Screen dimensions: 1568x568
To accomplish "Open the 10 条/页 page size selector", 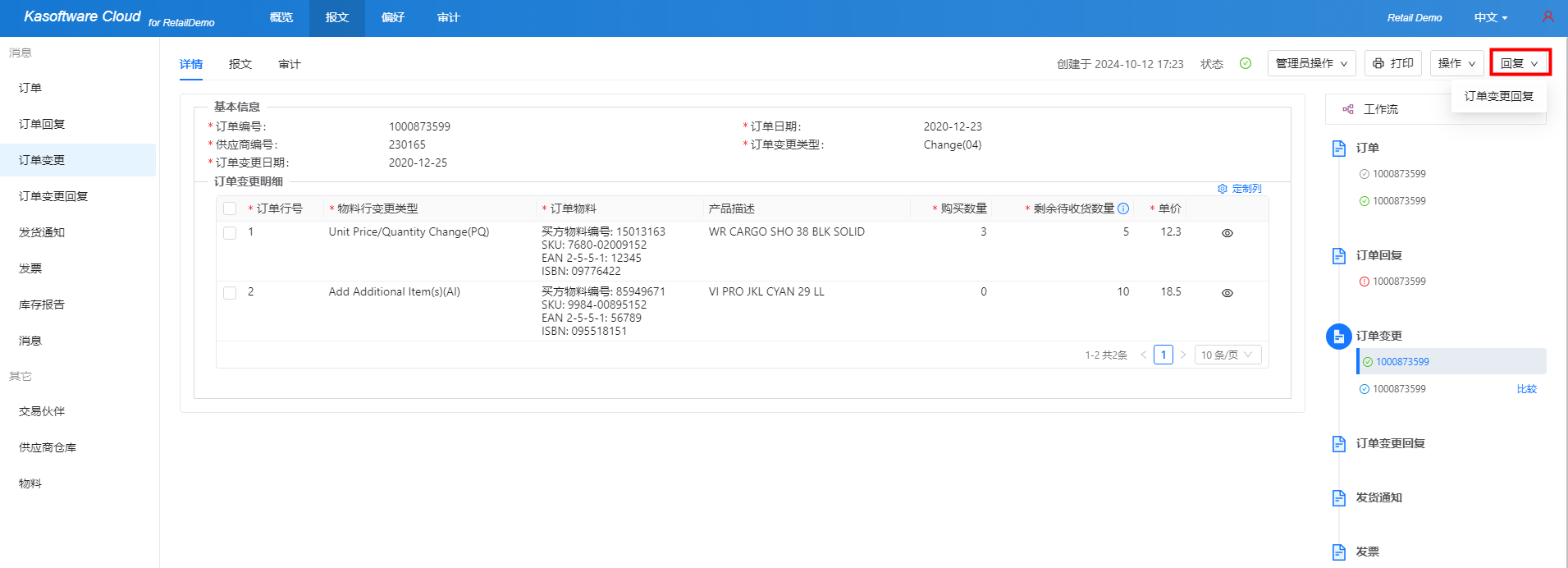I will coord(1227,355).
